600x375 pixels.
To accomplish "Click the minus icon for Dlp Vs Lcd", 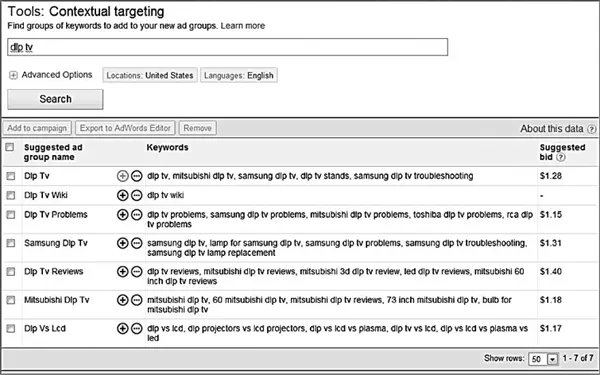I will pyautogui.click(x=137, y=328).
